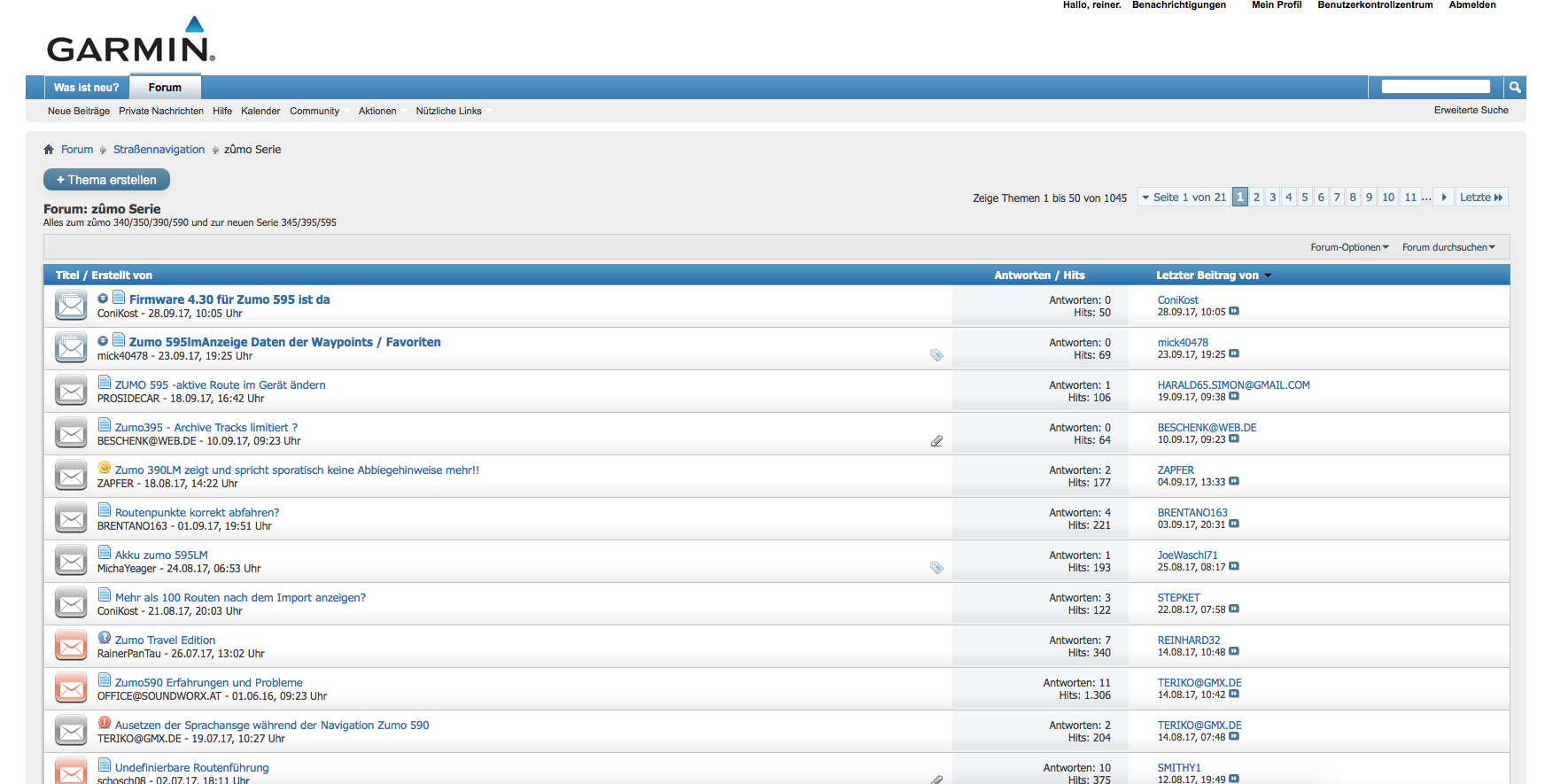The image size is (1545, 784).
Task: Go to last post arrow beside 22.08.17, 07:58
Action: (1234, 609)
